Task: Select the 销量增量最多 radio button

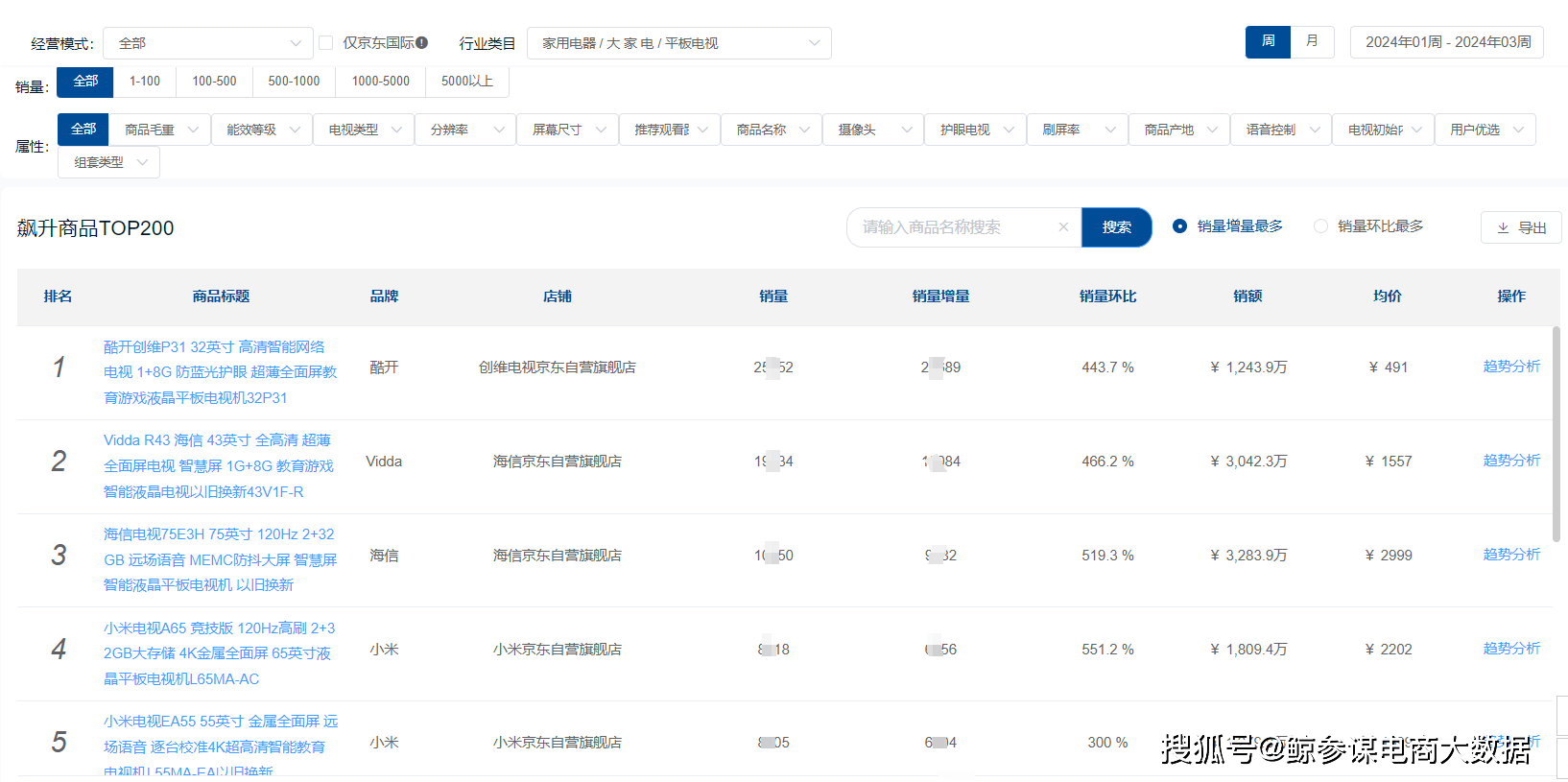Action: point(1179,226)
